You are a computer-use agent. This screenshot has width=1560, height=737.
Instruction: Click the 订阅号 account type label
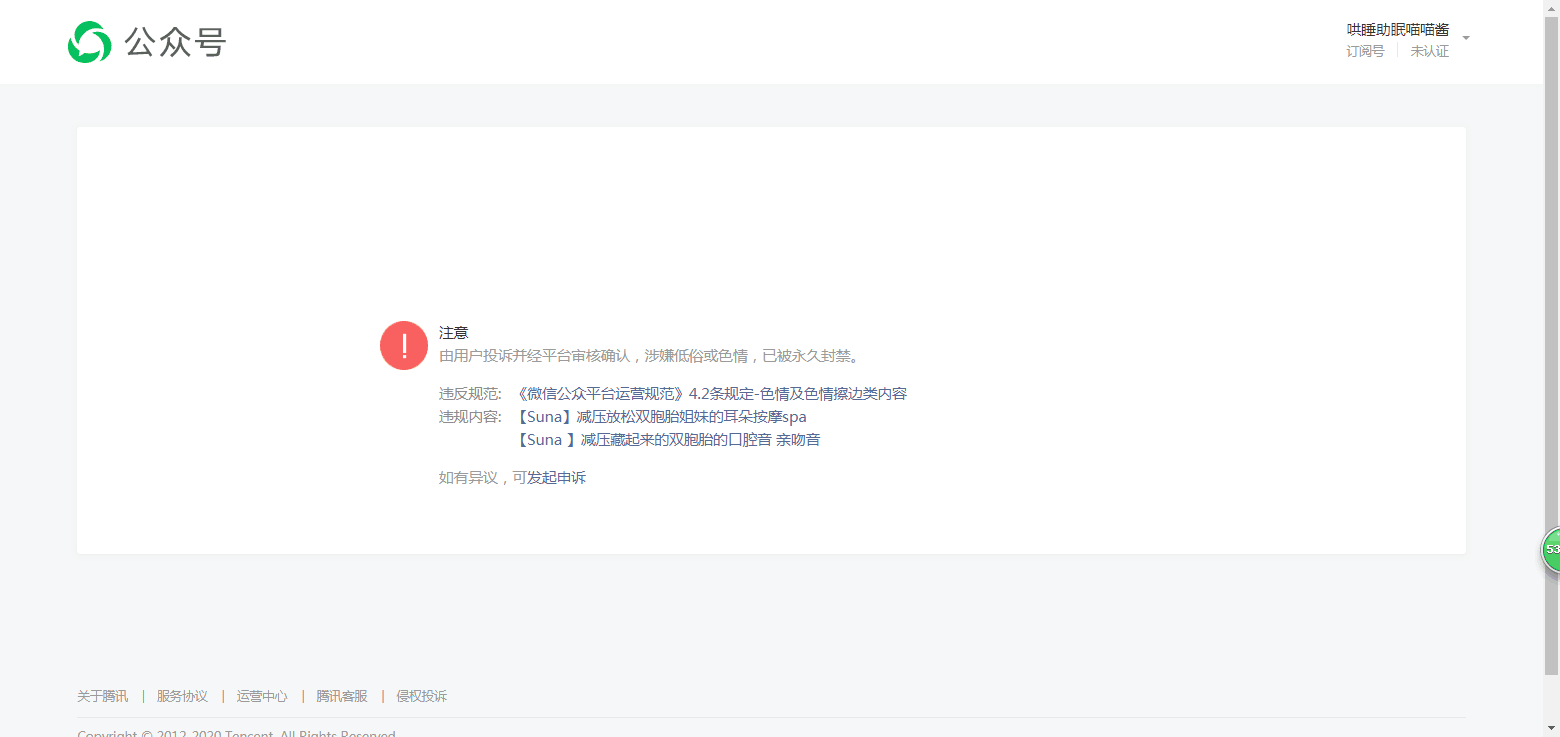point(1365,51)
